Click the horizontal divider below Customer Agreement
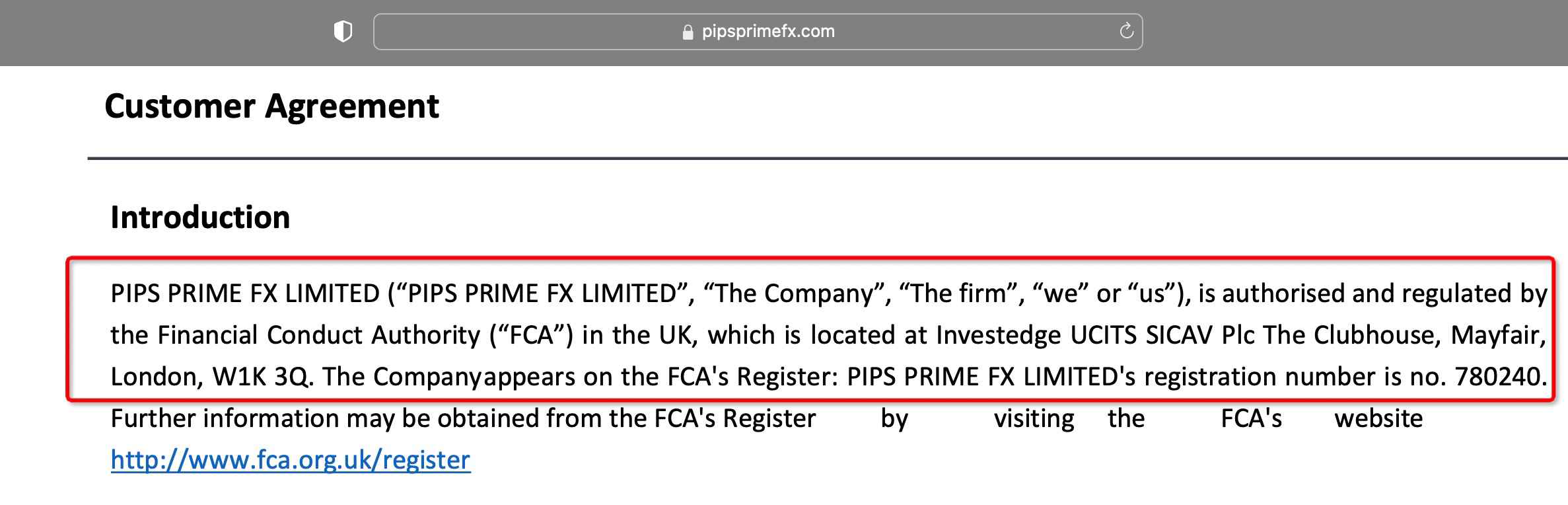The image size is (1568, 505). click(x=826, y=159)
